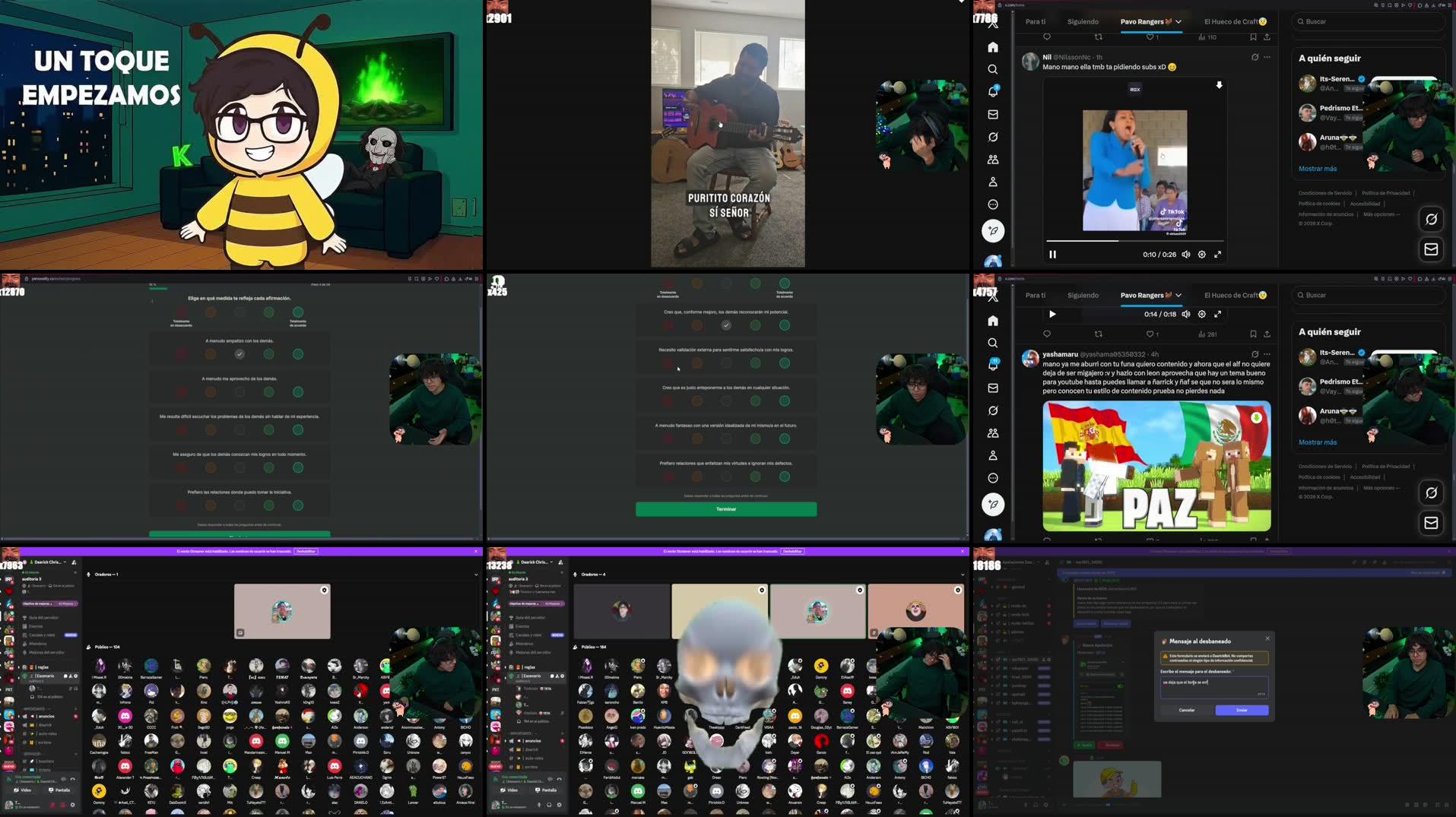Select the Grok icon on X sidebar
Viewport: 1456px width, 817px height.
tap(992, 138)
